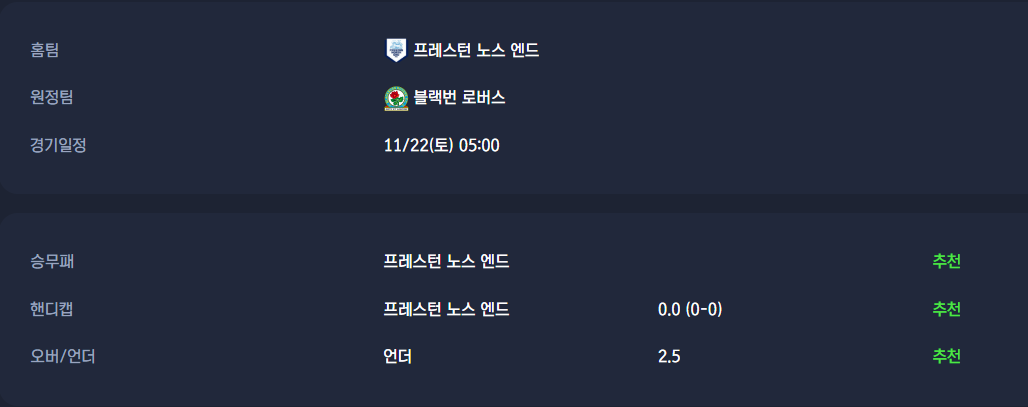Click the 핸디캡 row label
This screenshot has width=1028, height=407.
coord(52,310)
